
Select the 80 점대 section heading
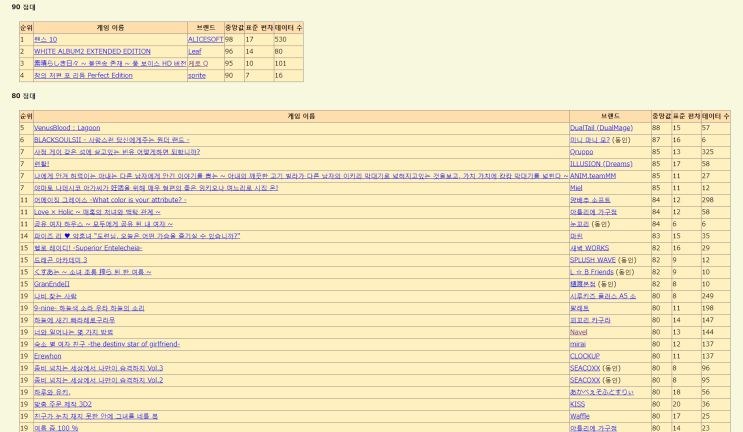click(23, 96)
